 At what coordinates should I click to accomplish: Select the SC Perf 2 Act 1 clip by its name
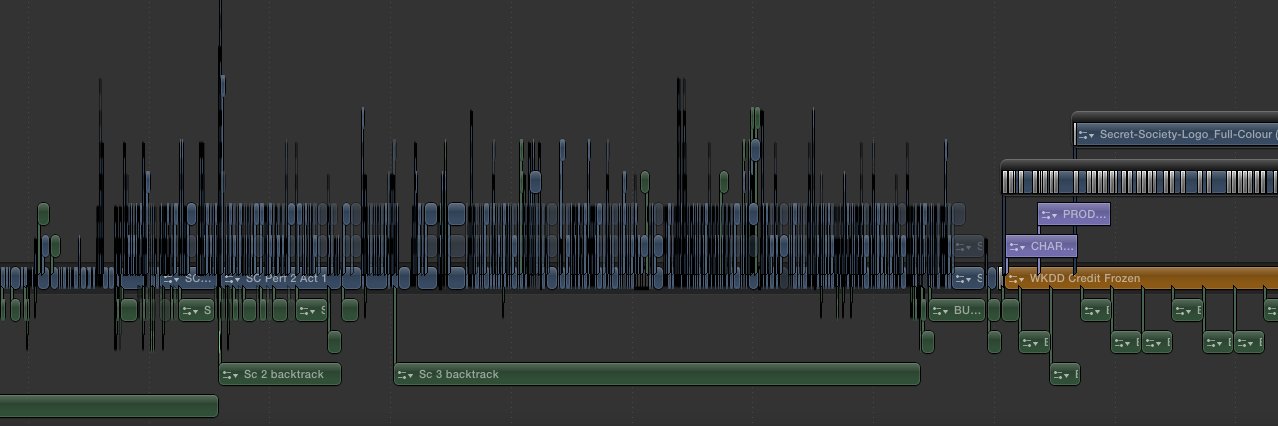click(286, 279)
